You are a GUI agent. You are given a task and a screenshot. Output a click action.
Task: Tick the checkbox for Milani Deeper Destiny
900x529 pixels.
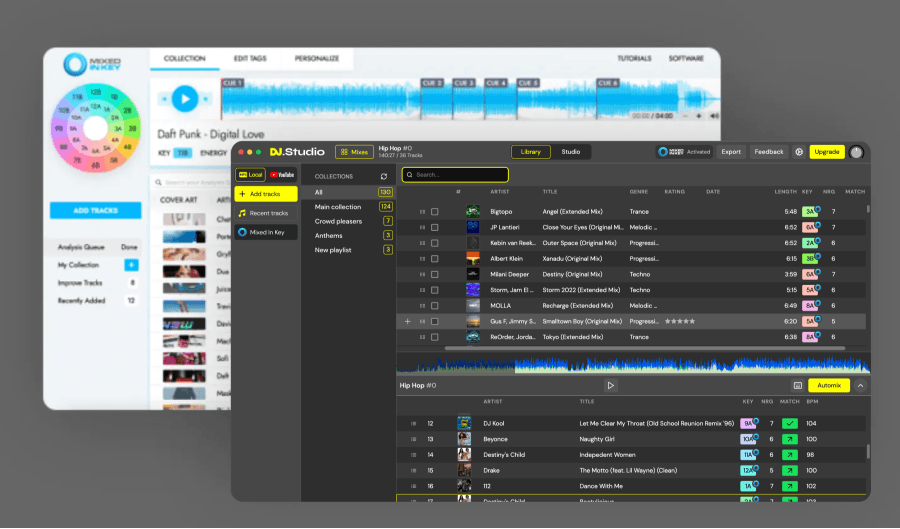pos(435,275)
